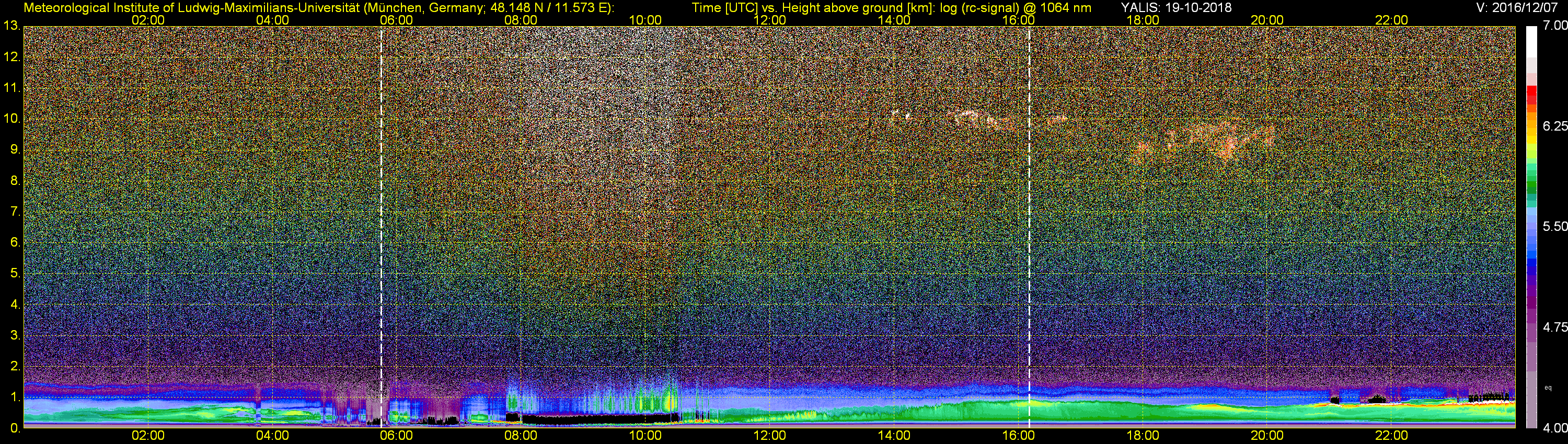Click the height axis label 5.
1568x444 pixels.
coord(15,273)
